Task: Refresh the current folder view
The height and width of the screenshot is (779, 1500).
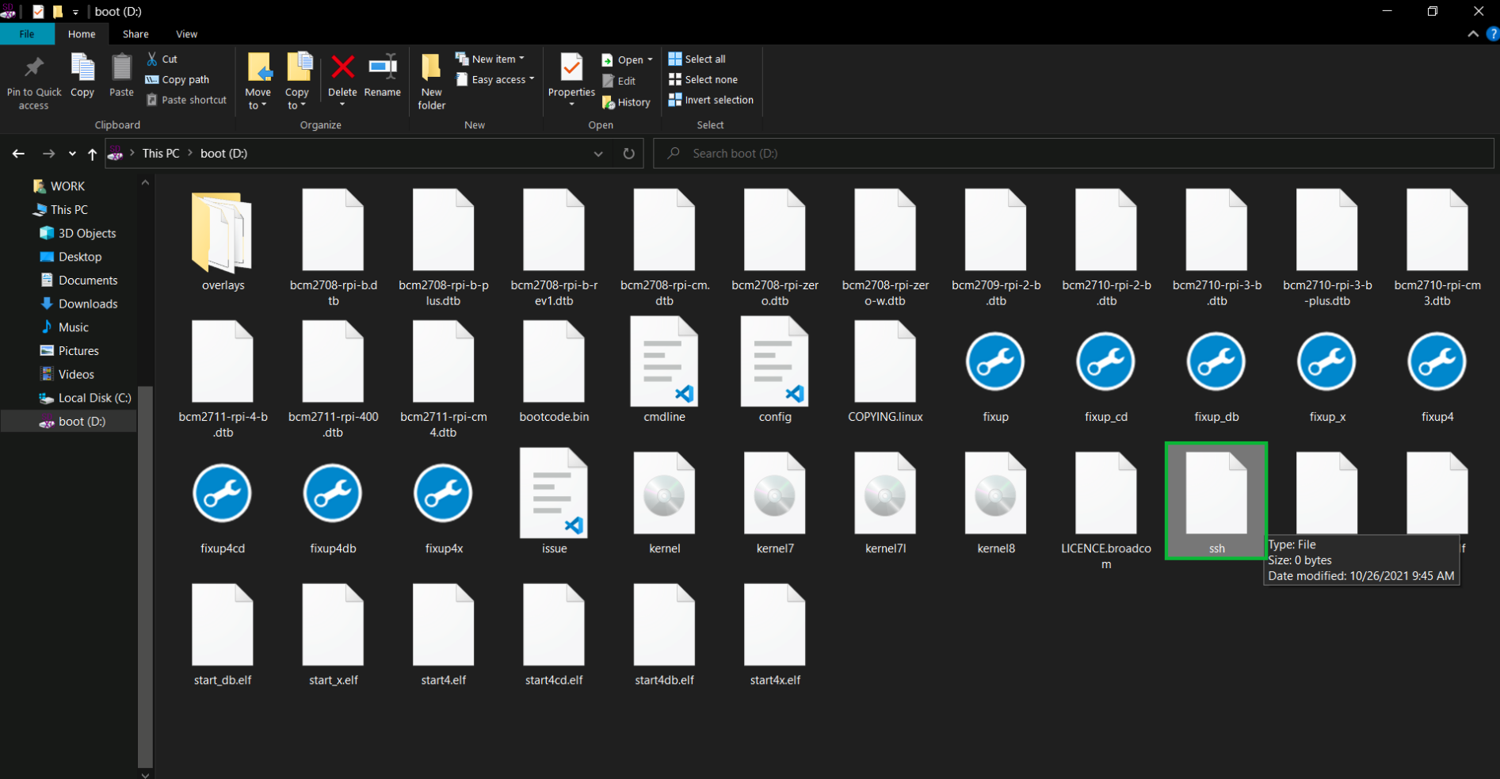Action: pos(628,154)
